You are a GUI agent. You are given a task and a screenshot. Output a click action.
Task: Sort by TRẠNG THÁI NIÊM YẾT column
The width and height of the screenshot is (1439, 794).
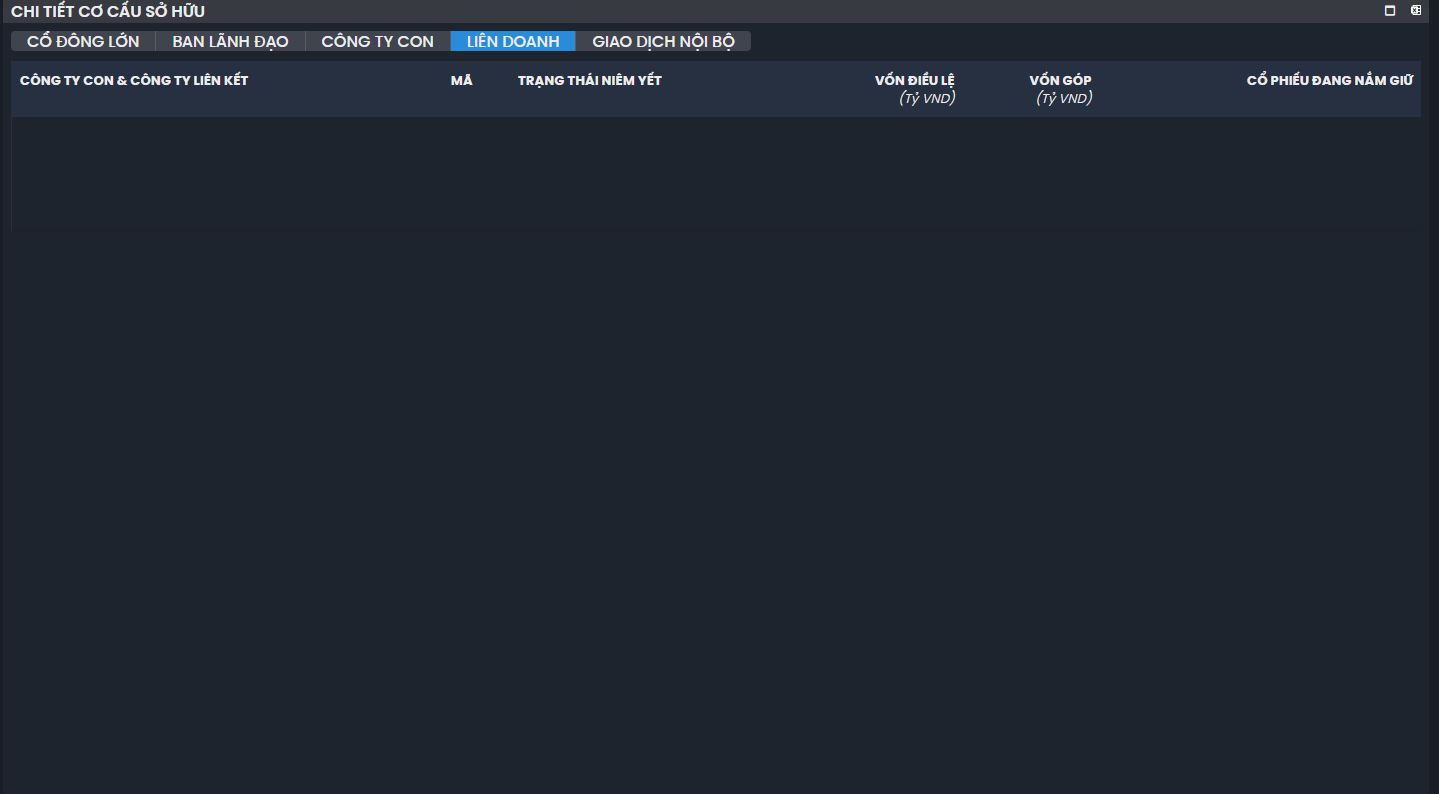pyautogui.click(x=589, y=80)
